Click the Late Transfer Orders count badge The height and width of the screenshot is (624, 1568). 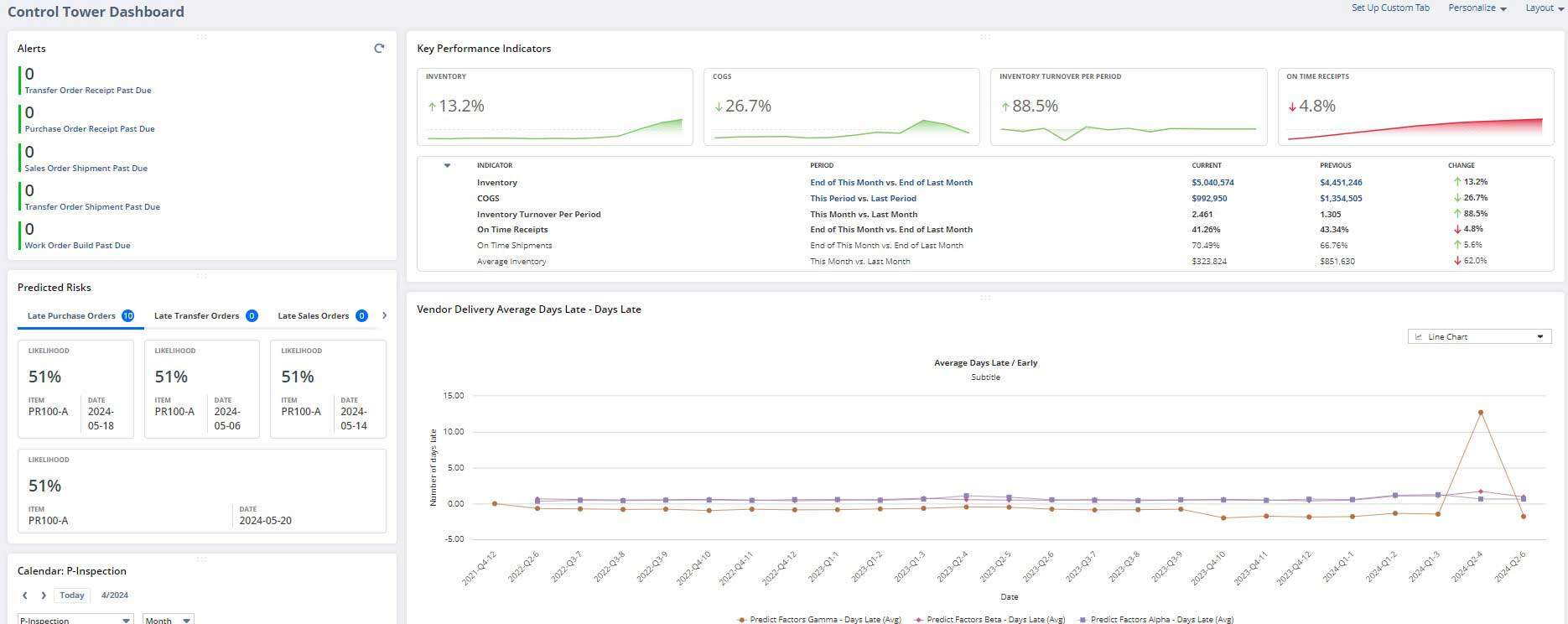[x=252, y=315]
